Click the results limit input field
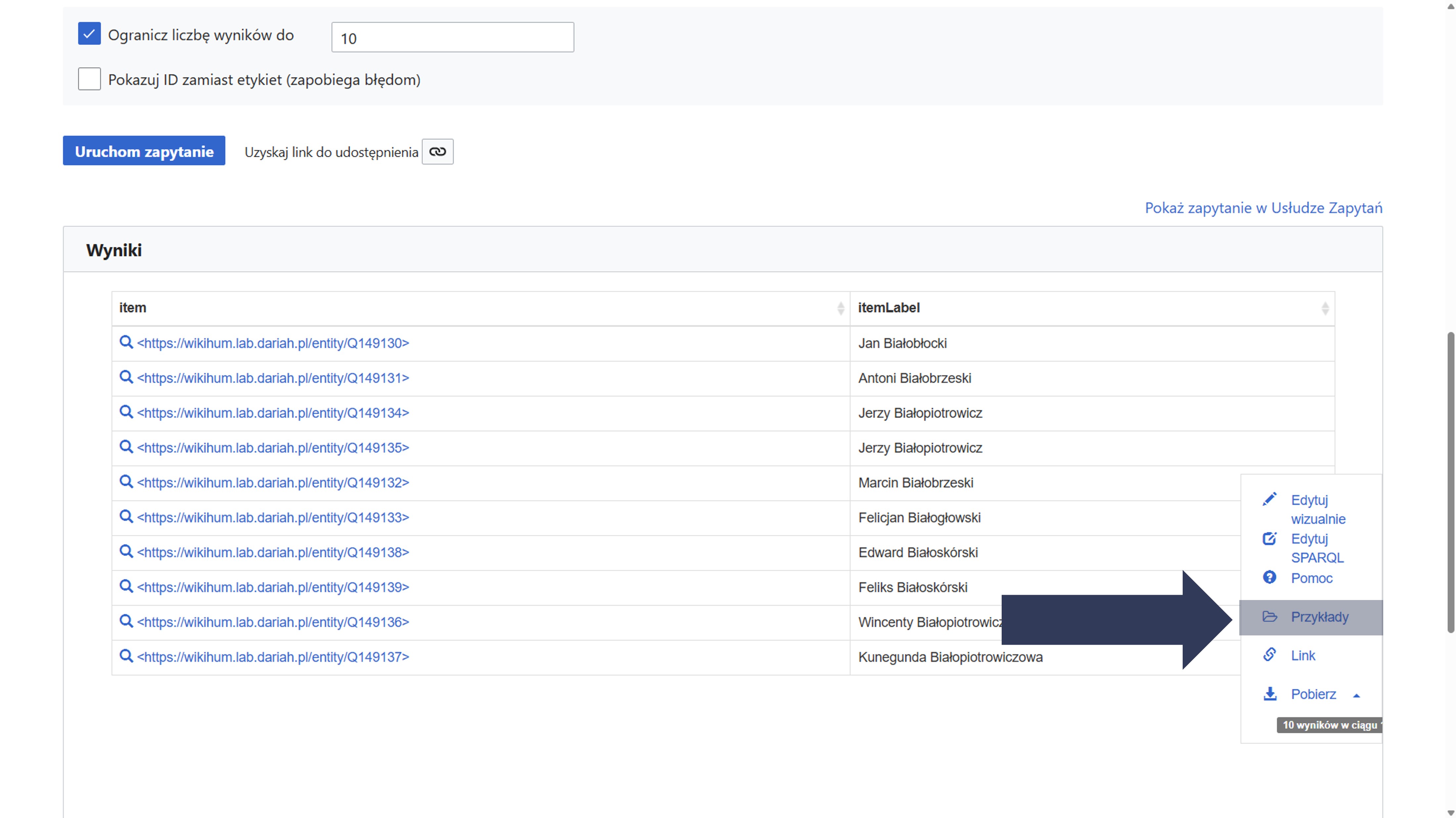The width and height of the screenshot is (1456, 818). [x=452, y=38]
